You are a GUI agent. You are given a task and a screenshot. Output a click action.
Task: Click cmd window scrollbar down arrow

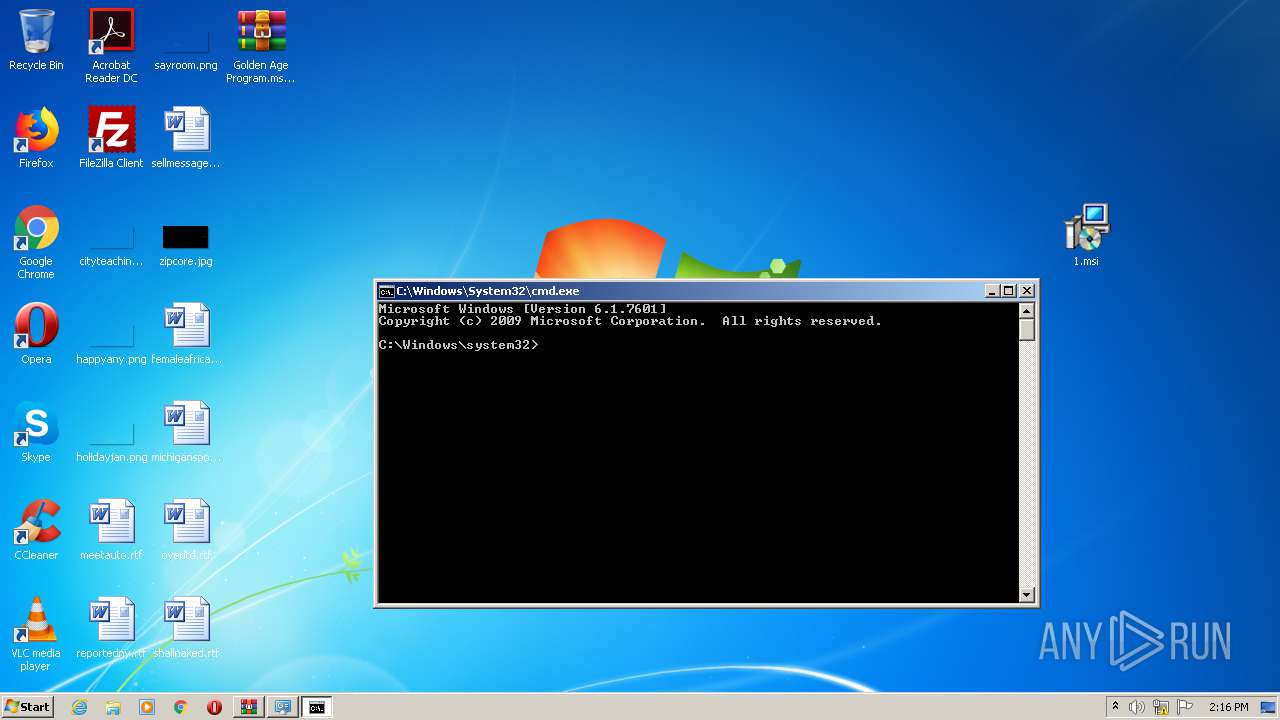[x=1026, y=595]
